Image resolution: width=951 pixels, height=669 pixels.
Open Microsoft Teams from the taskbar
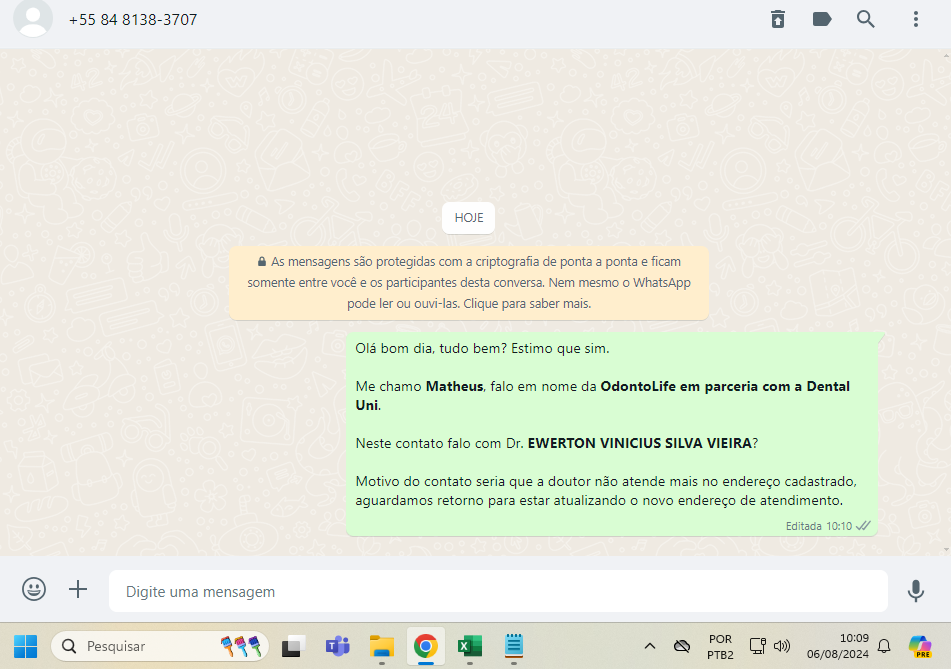click(x=337, y=647)
